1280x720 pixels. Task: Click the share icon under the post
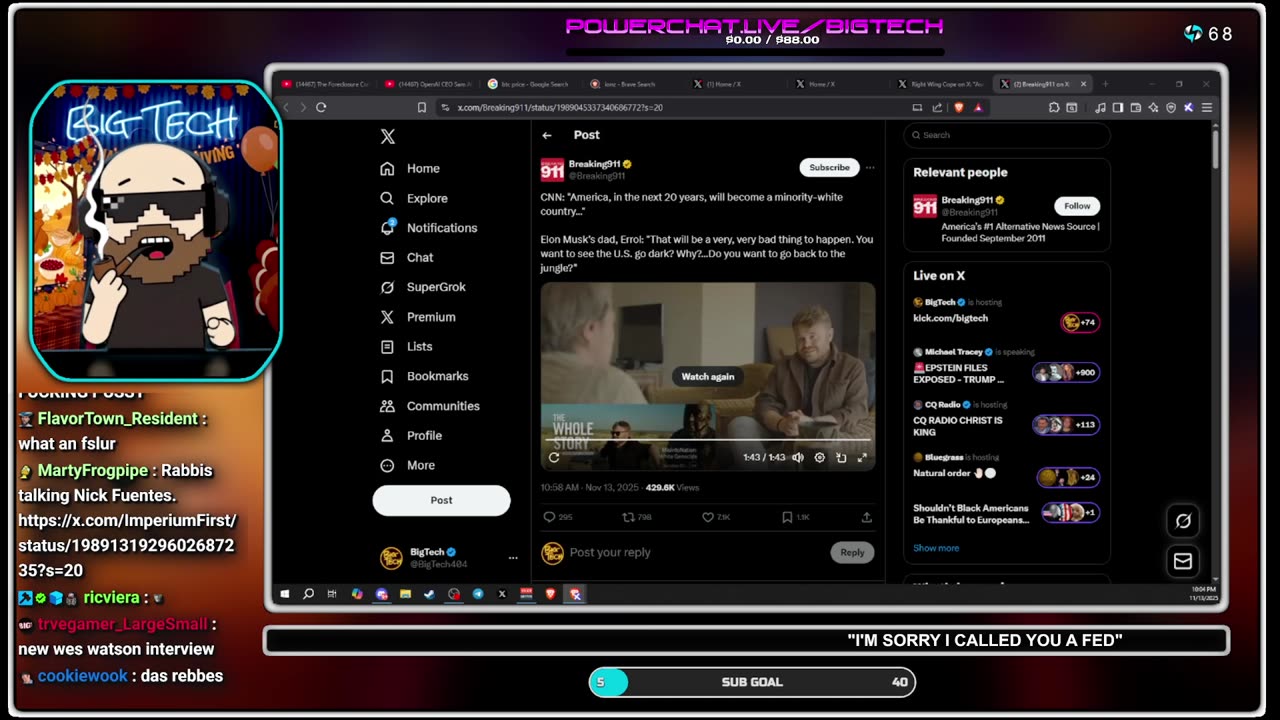(866, 517)
